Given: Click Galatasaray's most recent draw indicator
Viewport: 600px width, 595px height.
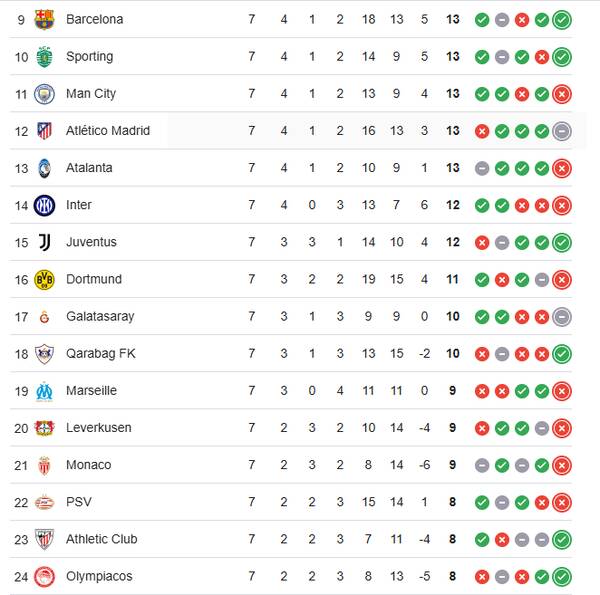Looking at the screenshot, I should (562, 317).
